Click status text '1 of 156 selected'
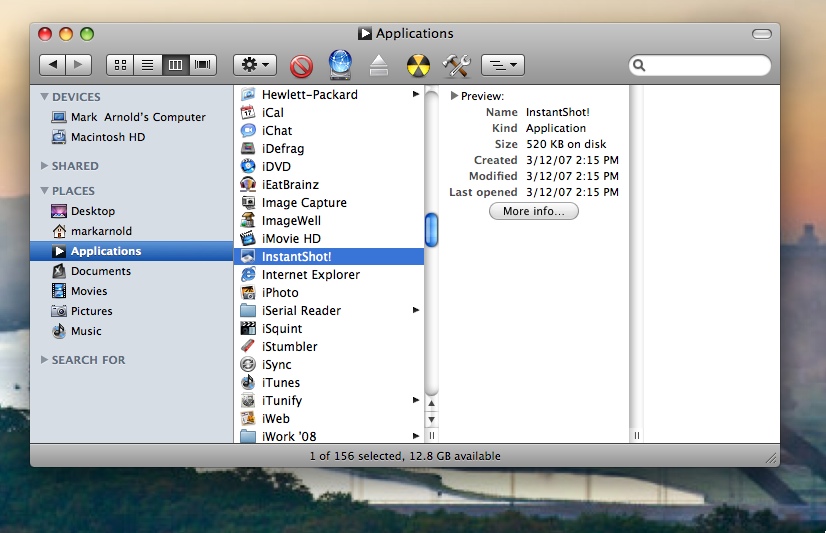Viewport: 826px width, 533px height. click(x=356, y=456)
